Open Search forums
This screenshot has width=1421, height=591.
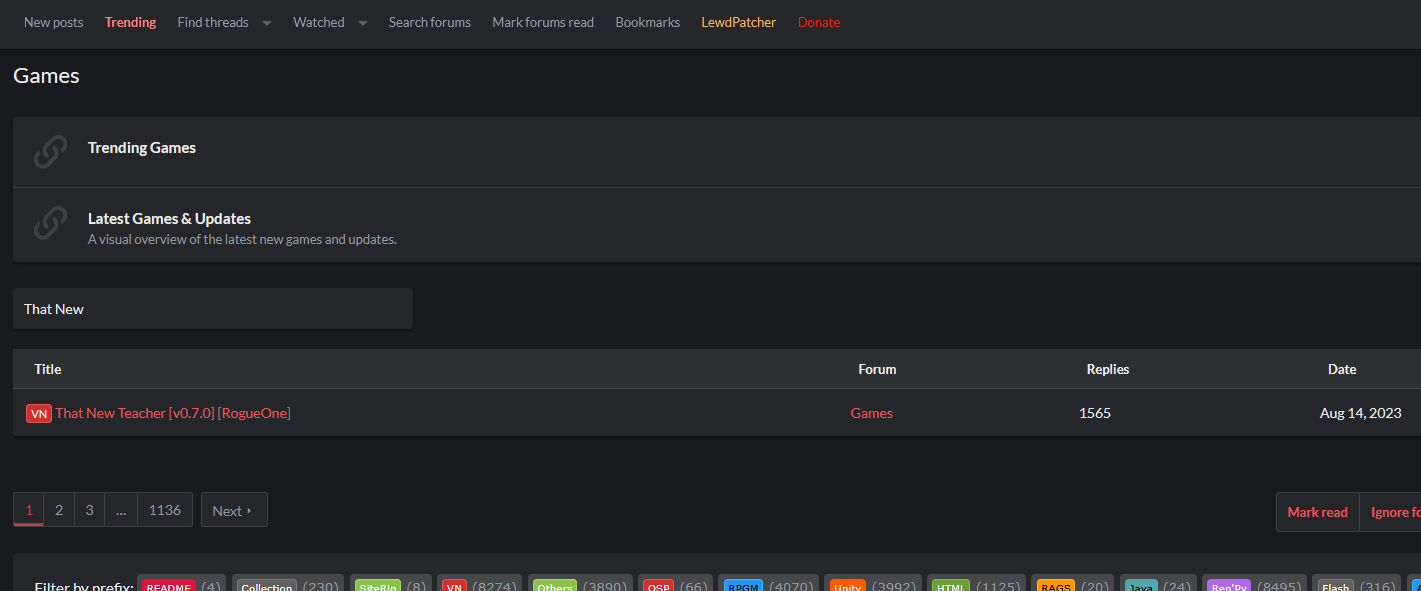point(430,22)
